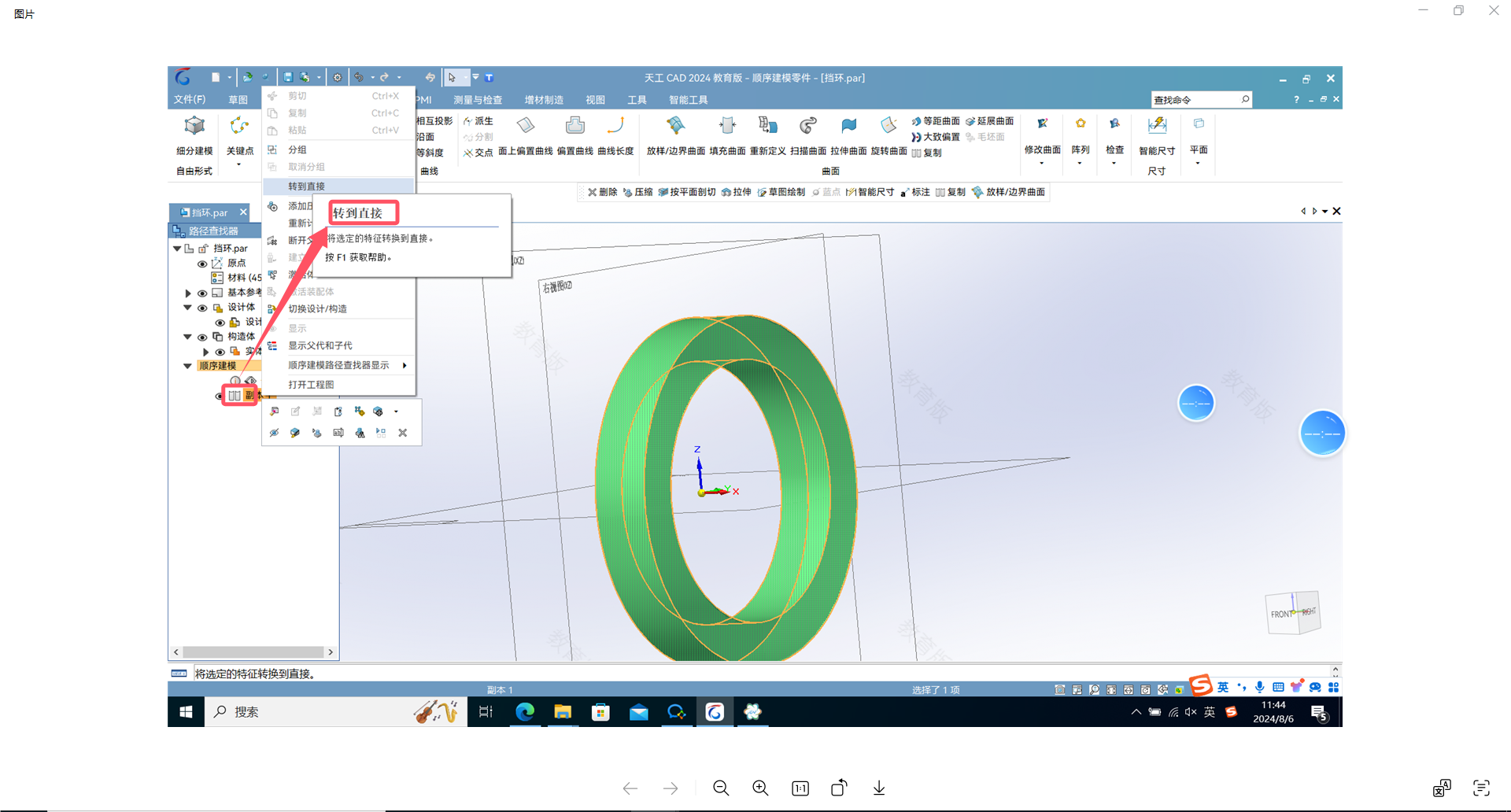
Task: Click the 重新定义 surface icon
Action: (767, 126)
